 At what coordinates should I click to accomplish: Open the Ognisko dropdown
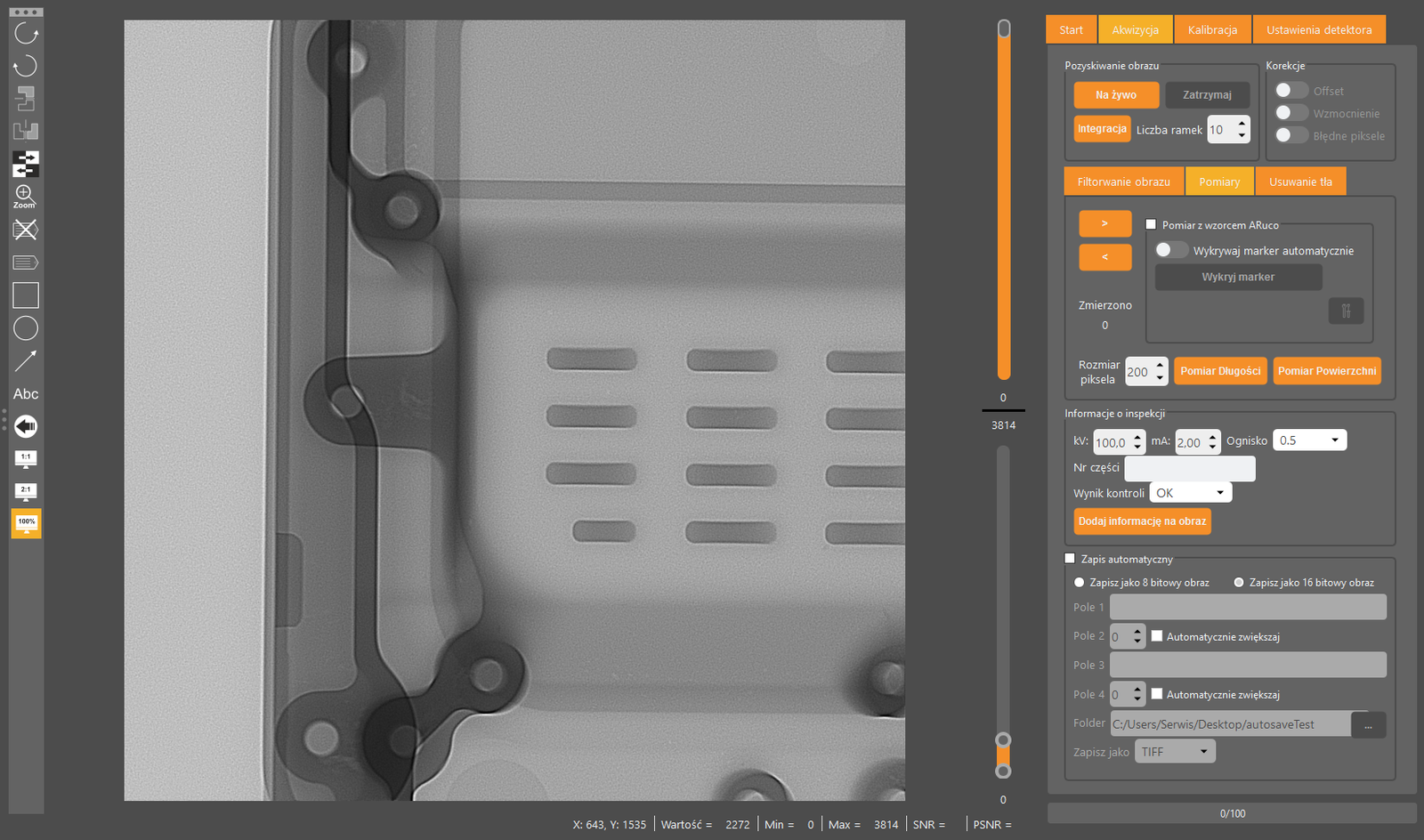(1309, 440)
